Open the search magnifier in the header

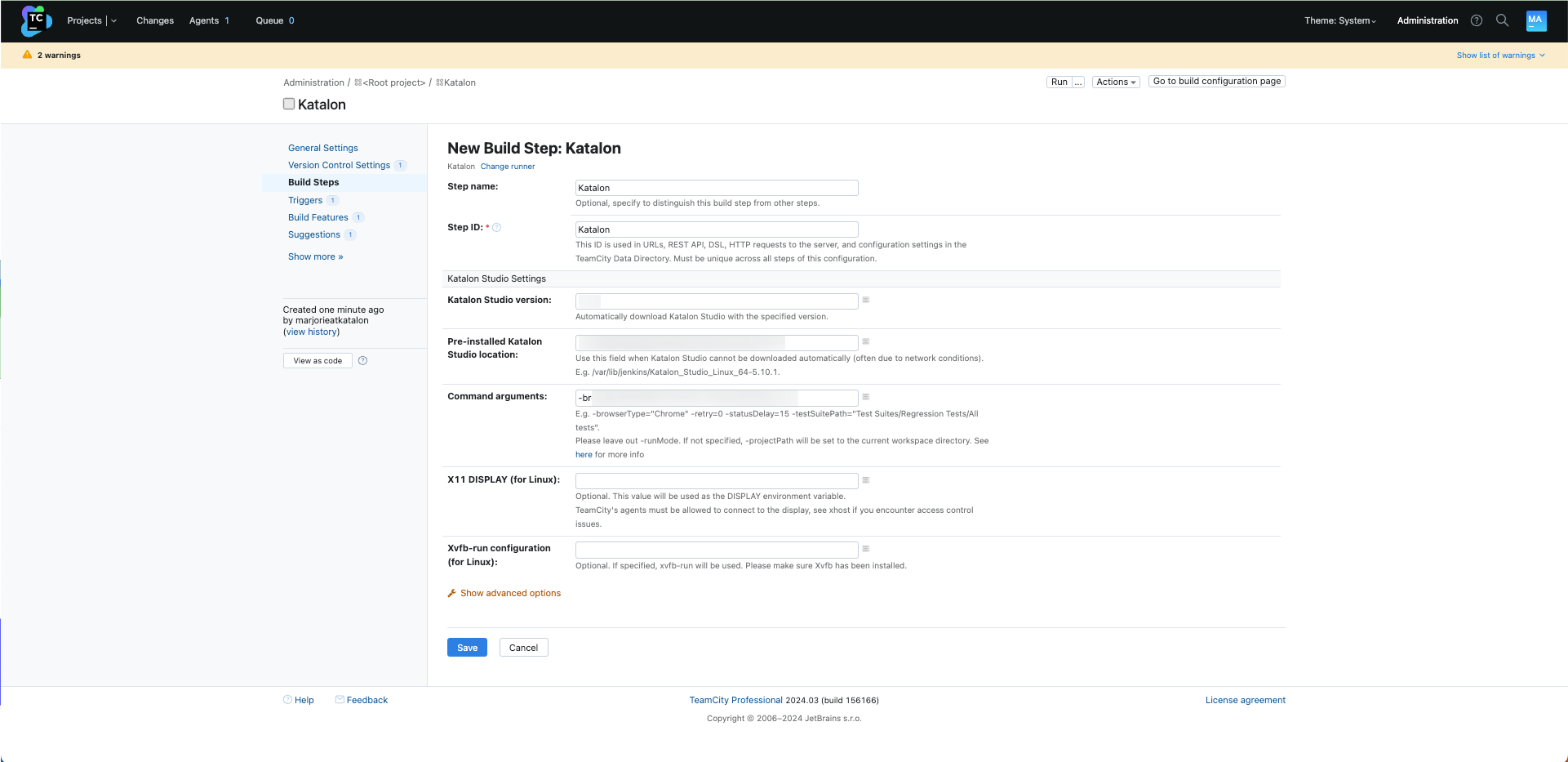(x=1502, y=20)
